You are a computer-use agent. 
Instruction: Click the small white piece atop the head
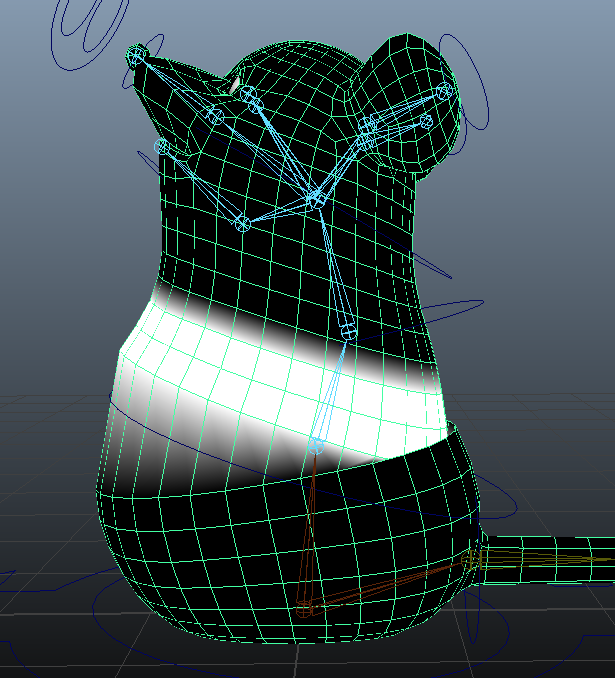(x=235, y=87)
